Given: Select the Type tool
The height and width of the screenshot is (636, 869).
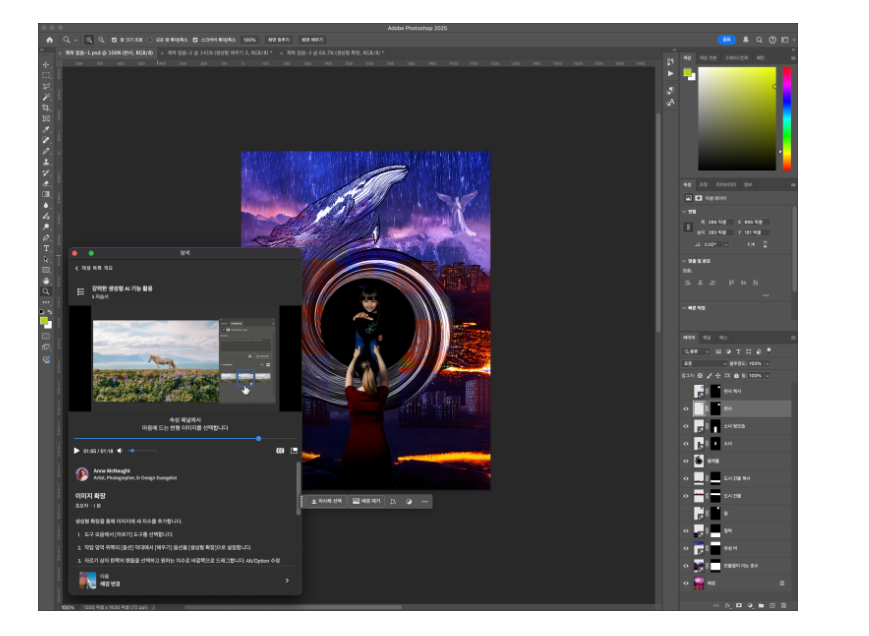Looking at the screenshot, I should point(46,248).
